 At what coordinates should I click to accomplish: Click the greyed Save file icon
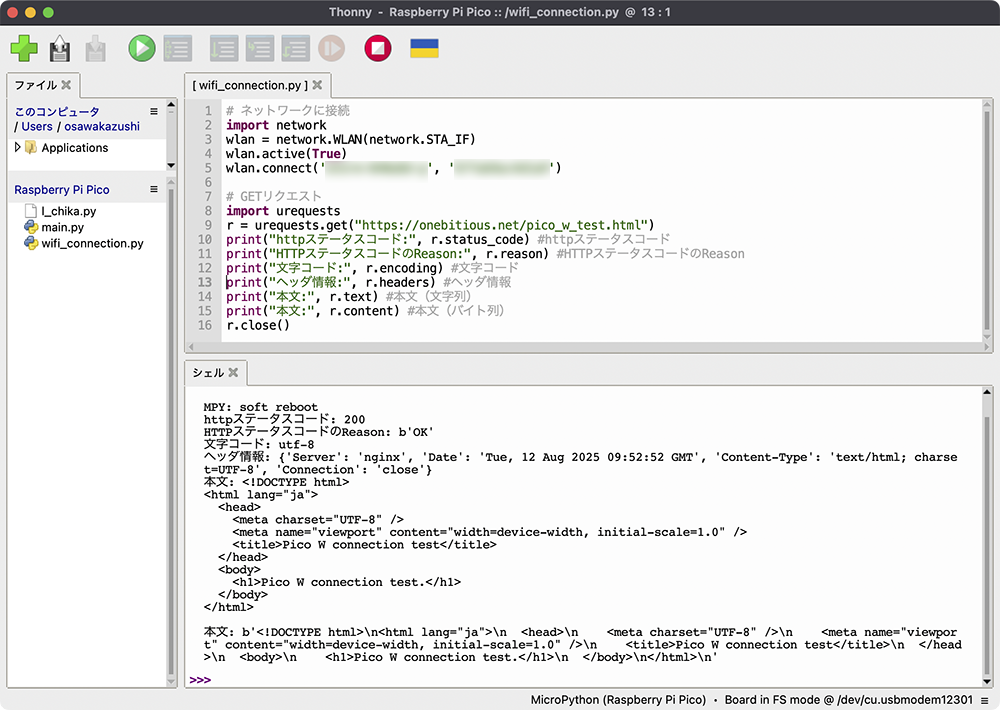[96, 48]
